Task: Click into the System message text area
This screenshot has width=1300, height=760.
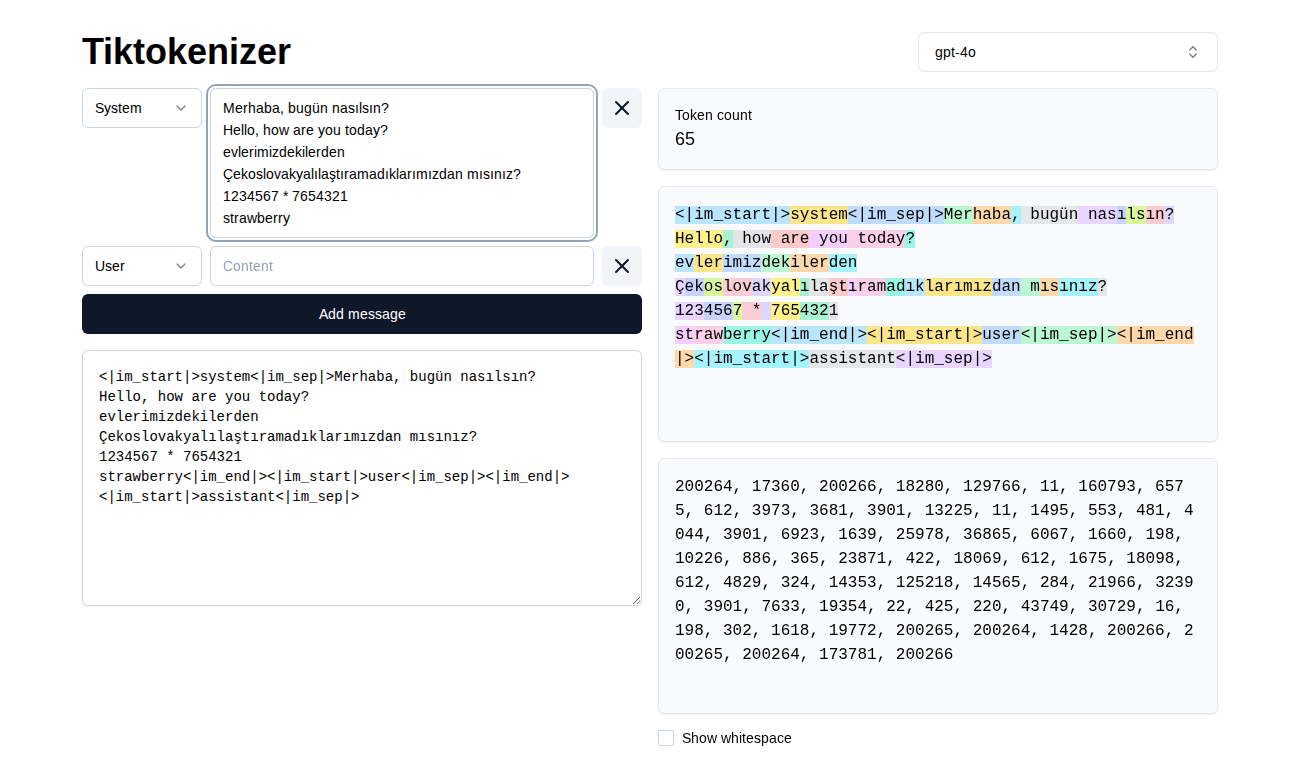Action: point(402,163)
